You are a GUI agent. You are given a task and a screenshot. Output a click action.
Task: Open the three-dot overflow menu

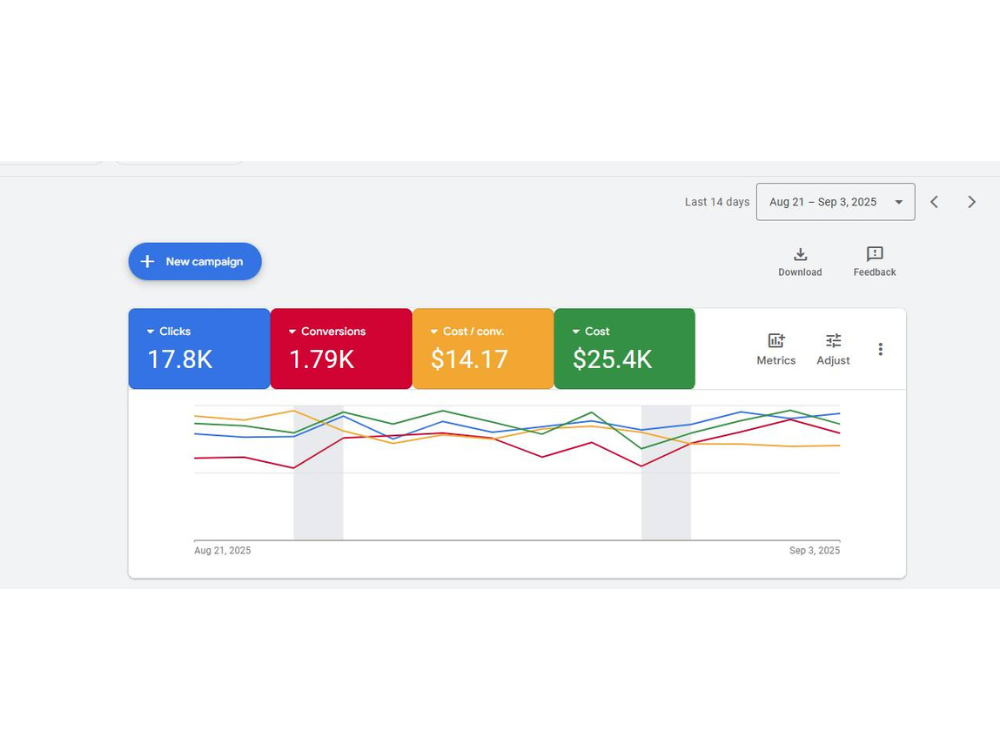(x=881, y=349)
